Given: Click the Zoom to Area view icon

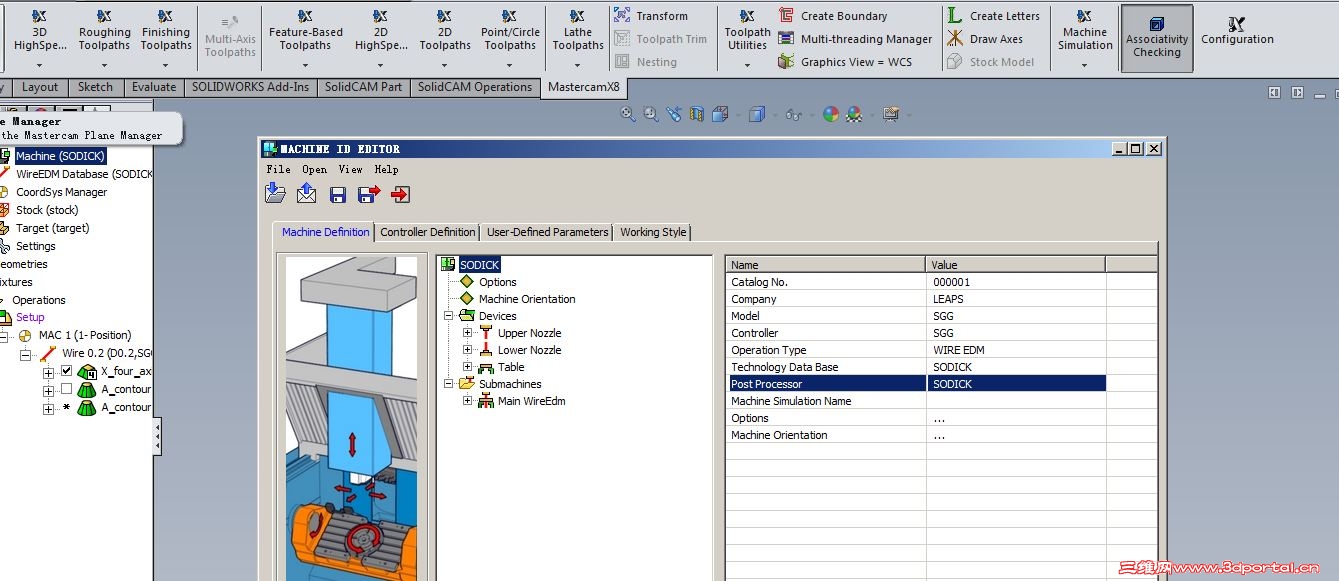Looking at the screenshot, I should pyautogui.click(x=651, y=114).
